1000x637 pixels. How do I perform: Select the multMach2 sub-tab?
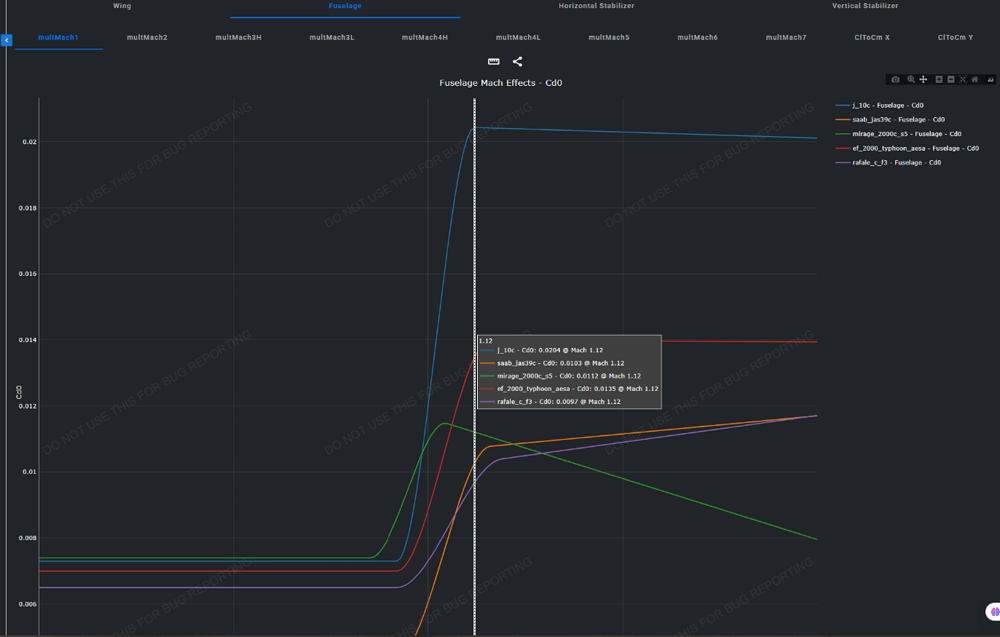tap(148, 38)
